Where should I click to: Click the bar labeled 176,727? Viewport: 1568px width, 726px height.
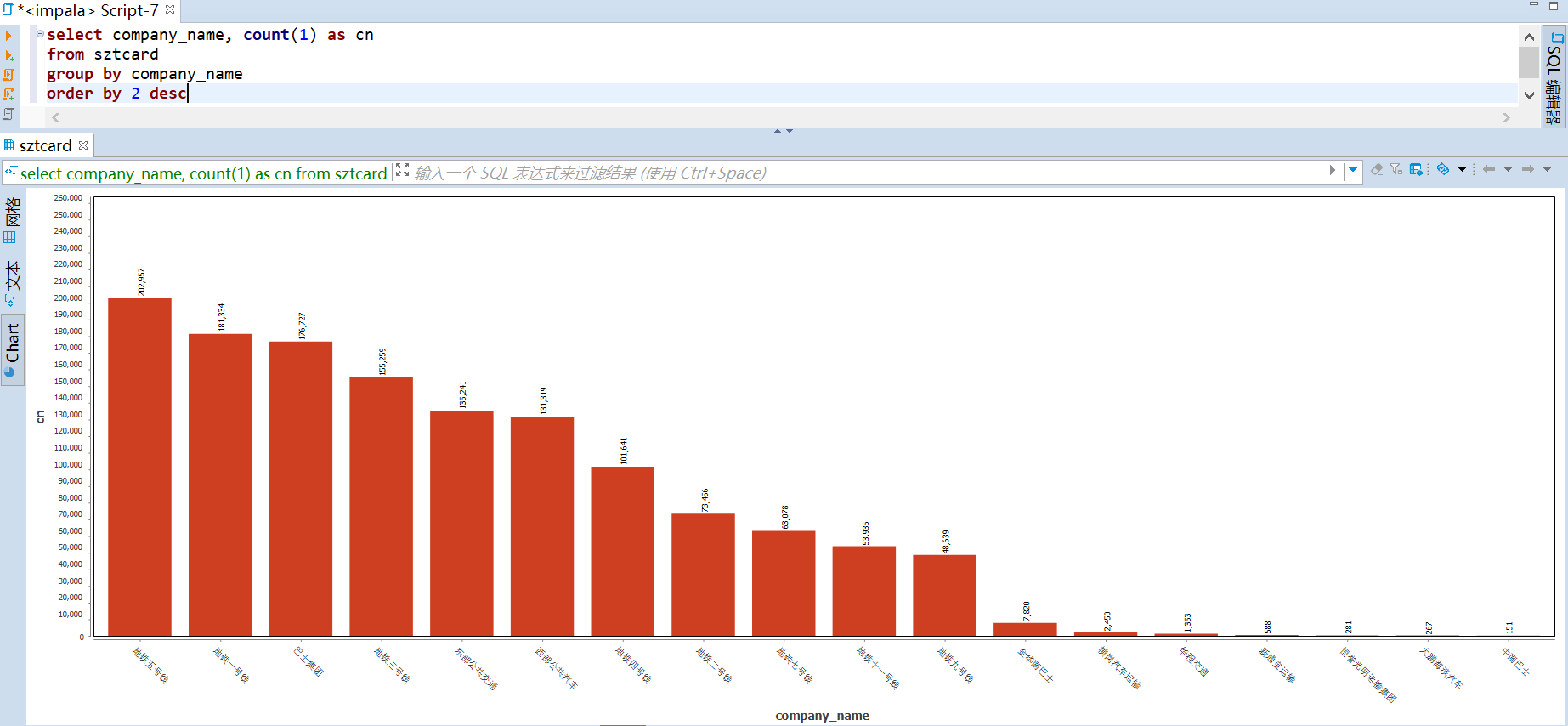coord(301,489)
